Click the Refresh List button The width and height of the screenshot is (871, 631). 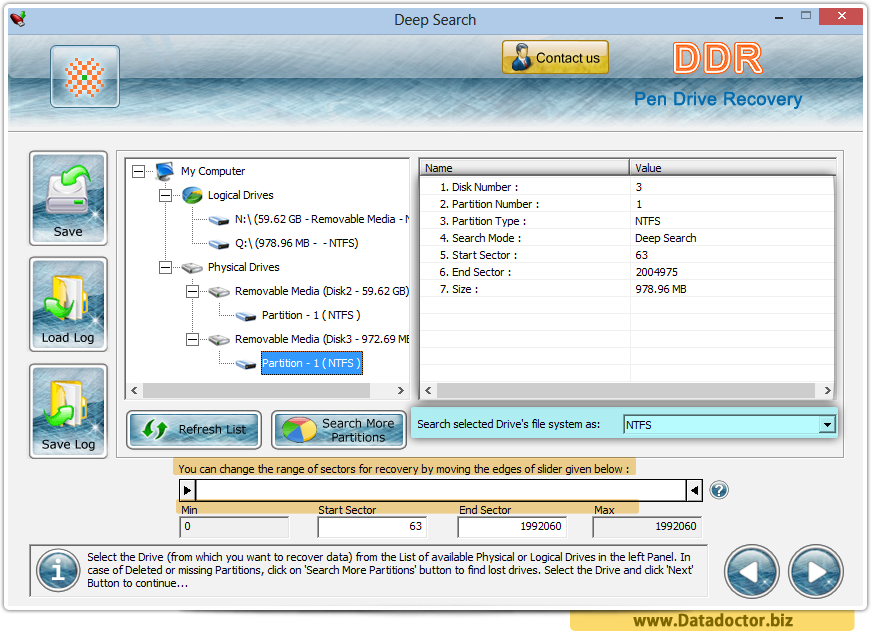coord(194,429)
